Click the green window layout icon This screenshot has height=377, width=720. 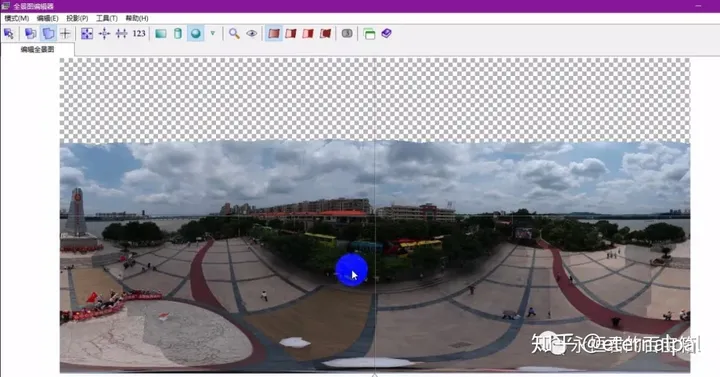tap(369, 34)
